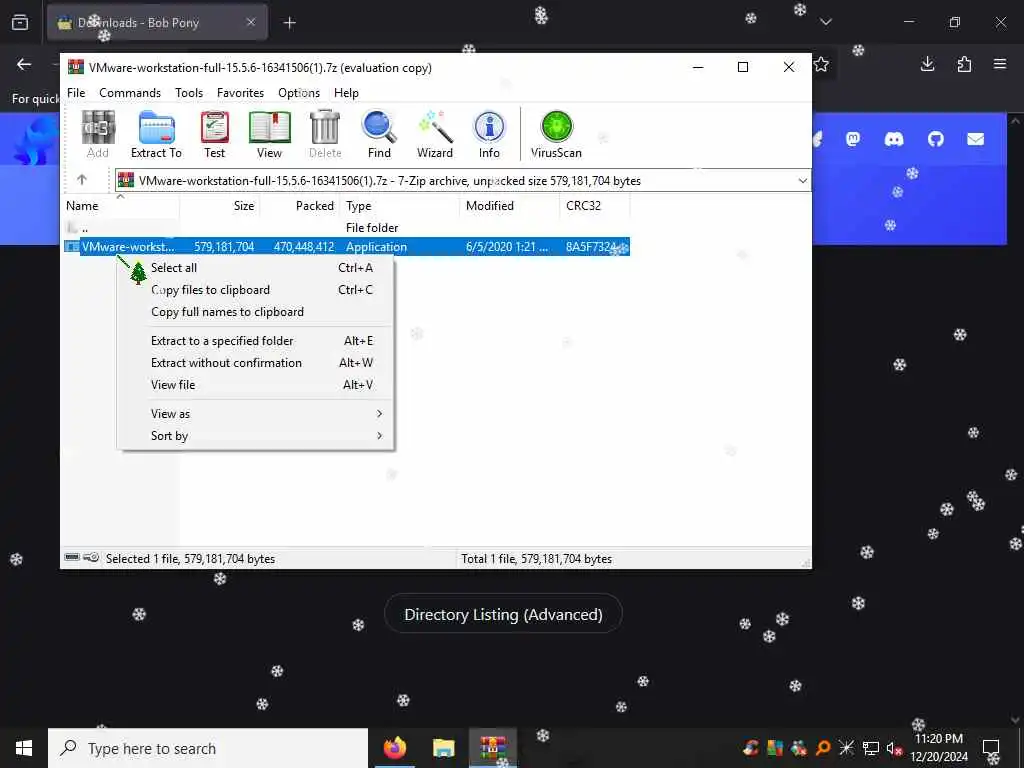Choose Copy files to clipboard

click(255, 290)
